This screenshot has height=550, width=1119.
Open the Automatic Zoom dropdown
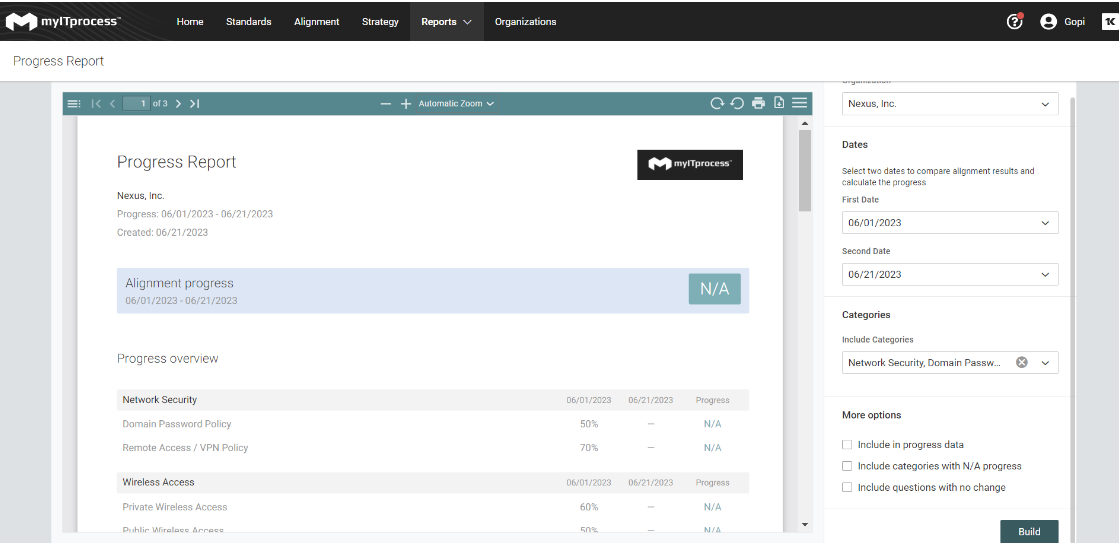click(456, 104)
